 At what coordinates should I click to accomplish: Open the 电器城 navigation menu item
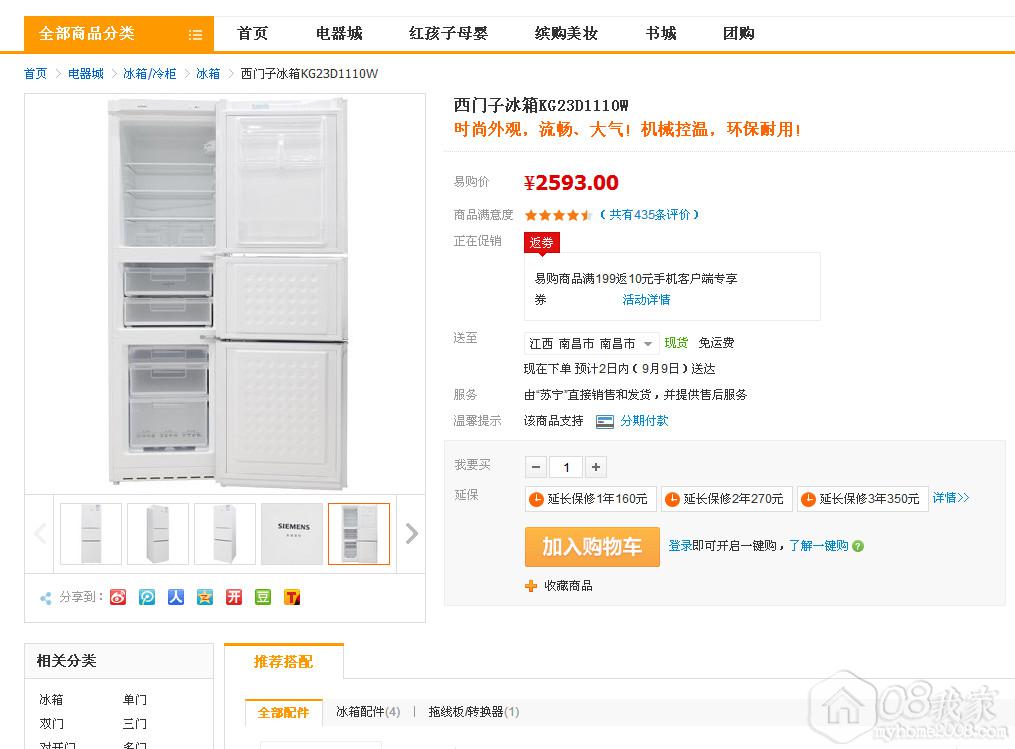[x=339, y=34]
